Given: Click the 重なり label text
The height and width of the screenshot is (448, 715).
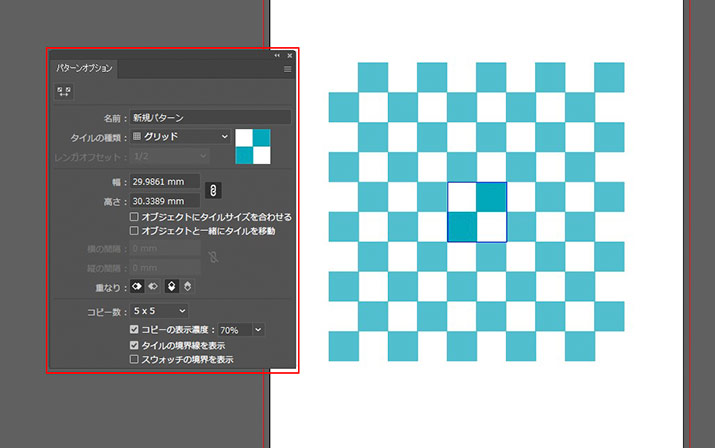Looking at the screenshot, I should 110,287.
